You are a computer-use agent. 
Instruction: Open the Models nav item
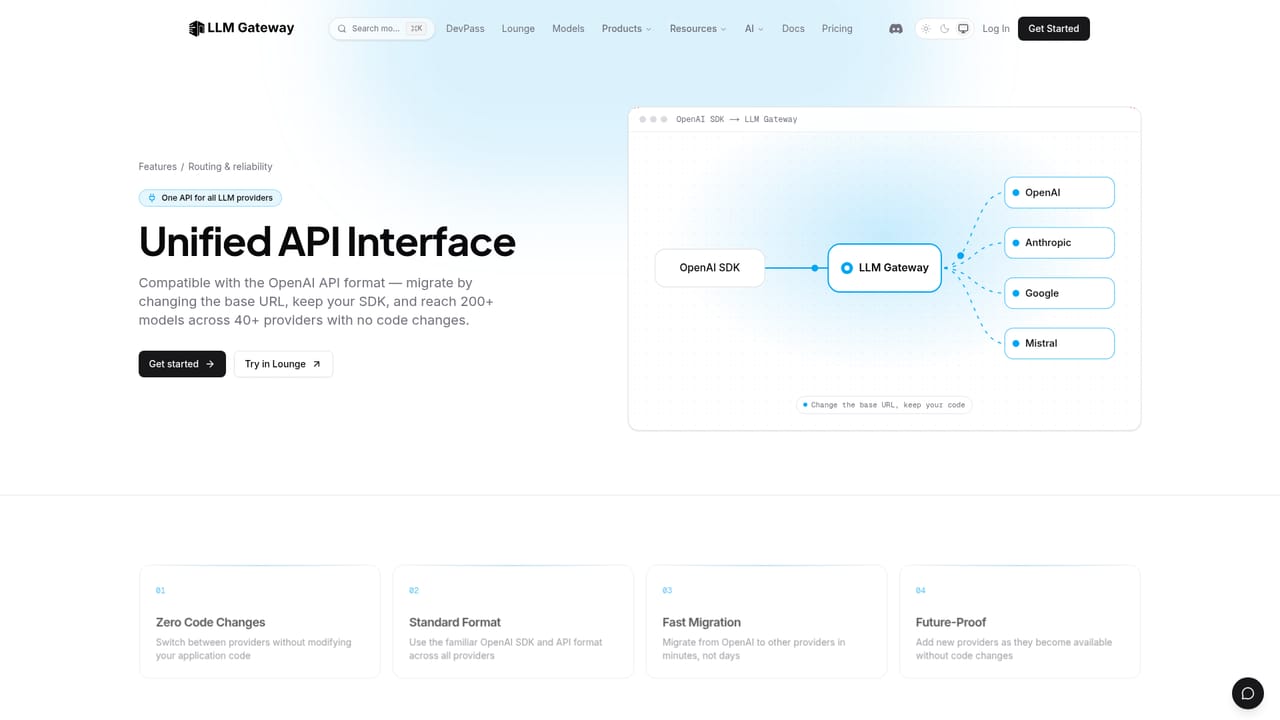click(x=568, y=29)
